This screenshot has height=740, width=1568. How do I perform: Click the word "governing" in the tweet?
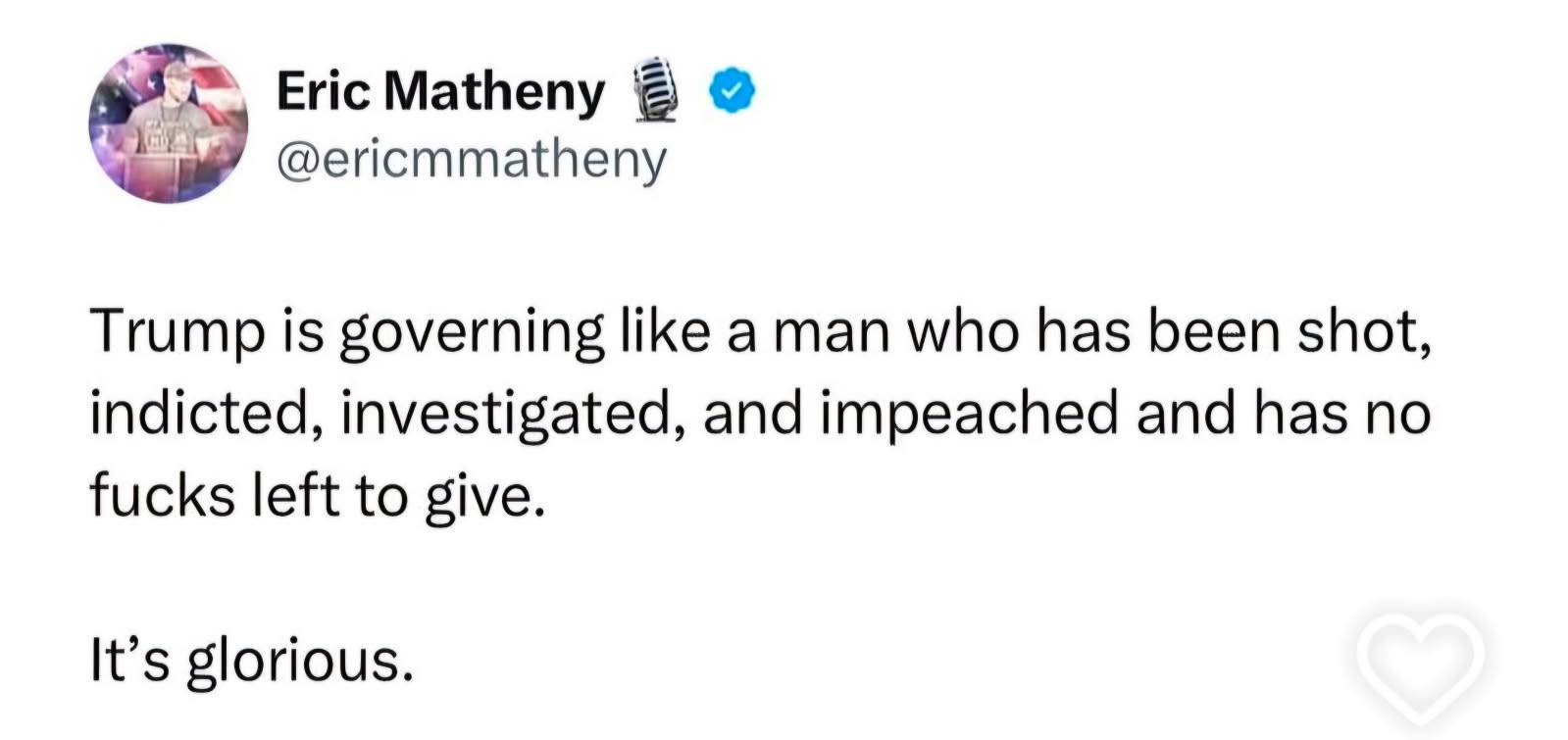tap(471, 335)
